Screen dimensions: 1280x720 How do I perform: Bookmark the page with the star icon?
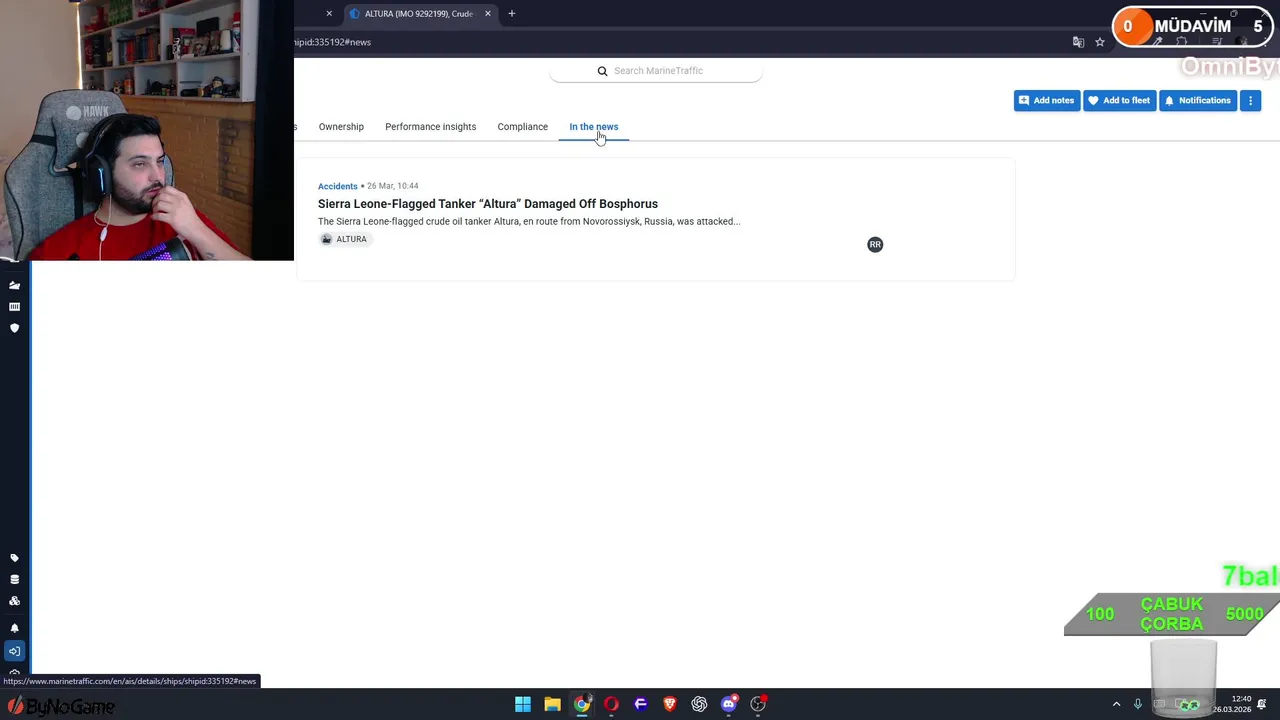pos(1099,42)
